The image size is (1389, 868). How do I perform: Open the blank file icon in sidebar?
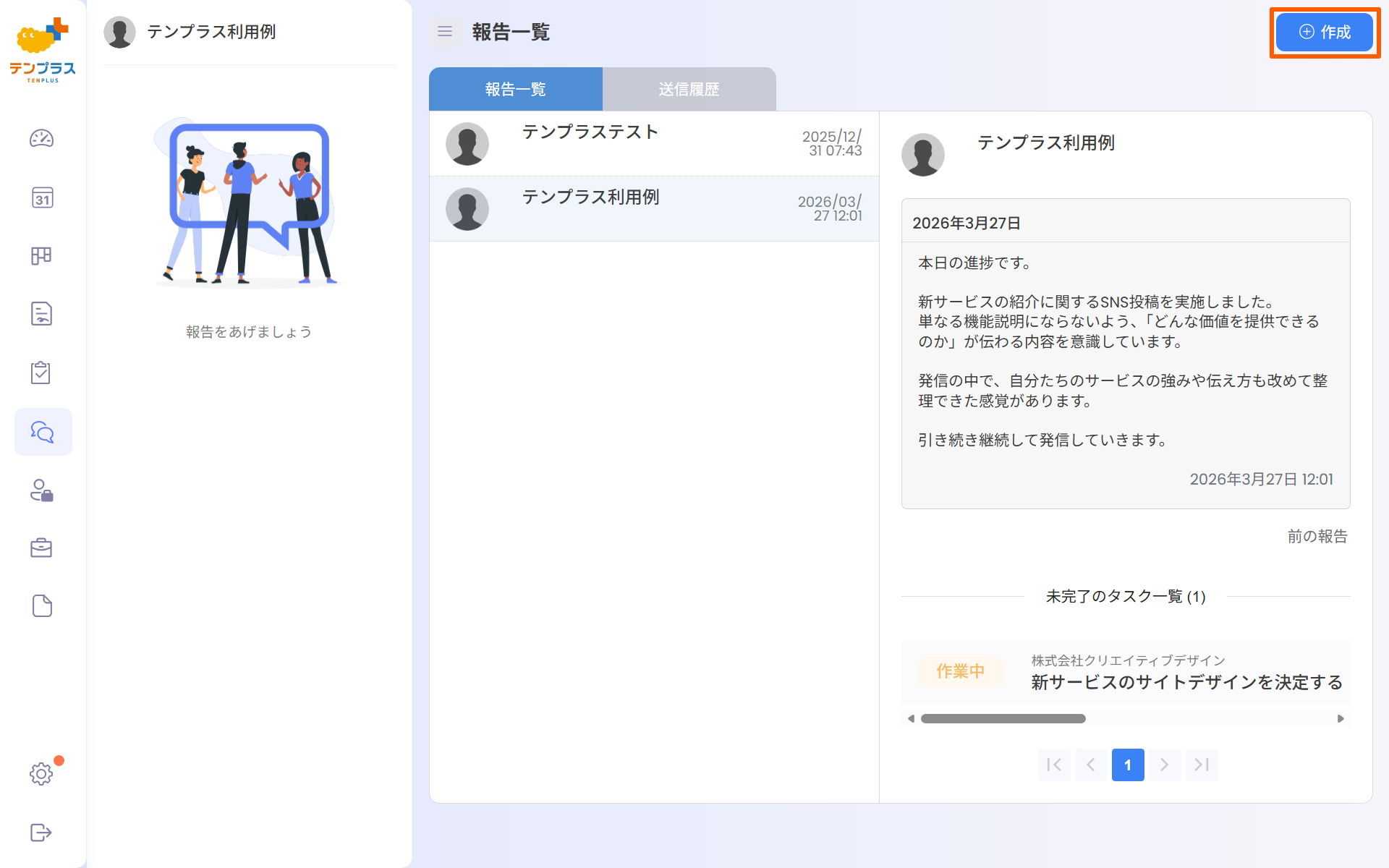42,606
